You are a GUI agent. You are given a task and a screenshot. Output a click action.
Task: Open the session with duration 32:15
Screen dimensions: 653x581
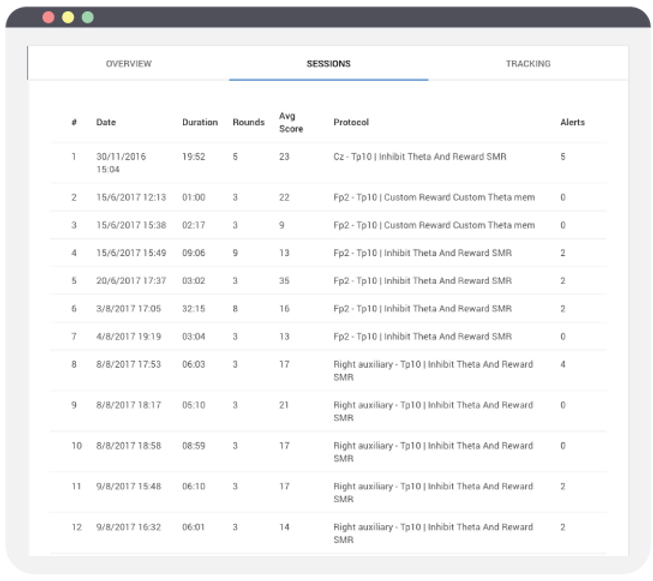click(x=193, y=310)
